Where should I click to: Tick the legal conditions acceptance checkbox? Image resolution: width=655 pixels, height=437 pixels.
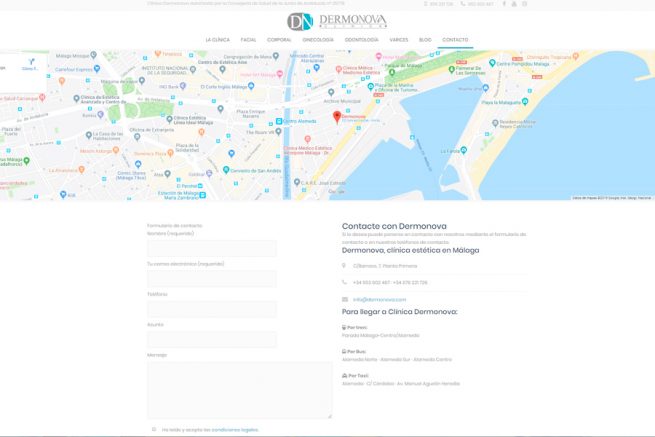click(x=154, y=429)
